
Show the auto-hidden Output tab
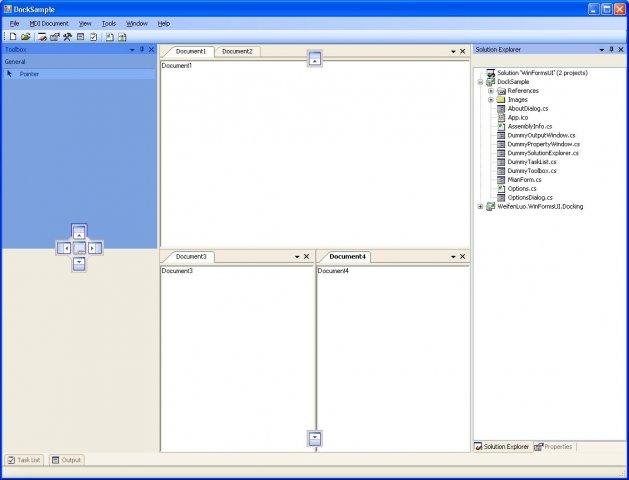tap(67, 460)
